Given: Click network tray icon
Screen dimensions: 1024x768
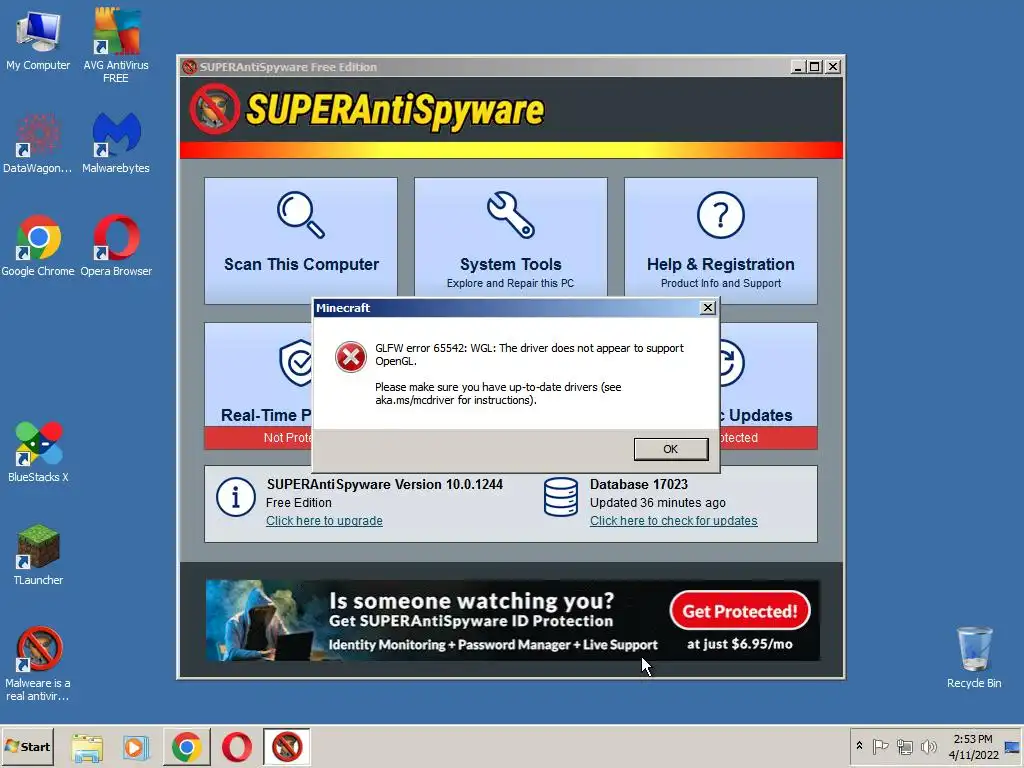Looking at the screenshot, I should (904, 746).
